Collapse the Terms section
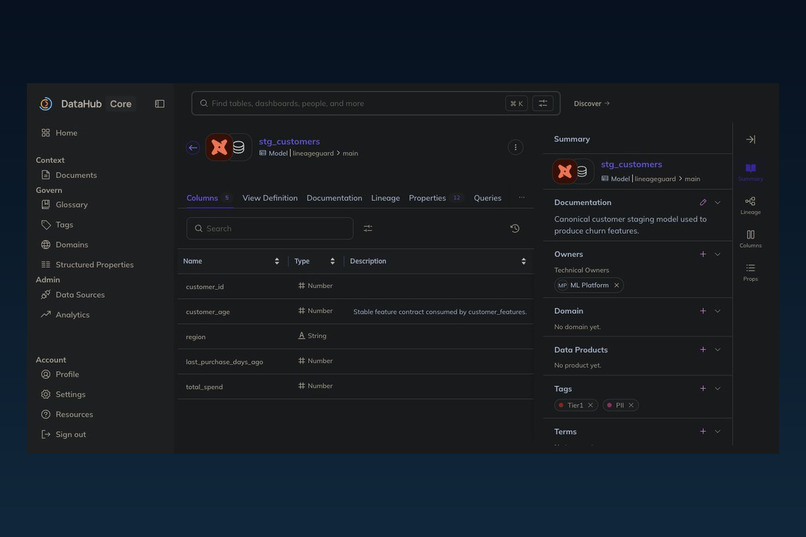Viewport: 806px width, 537px height. 718,432
